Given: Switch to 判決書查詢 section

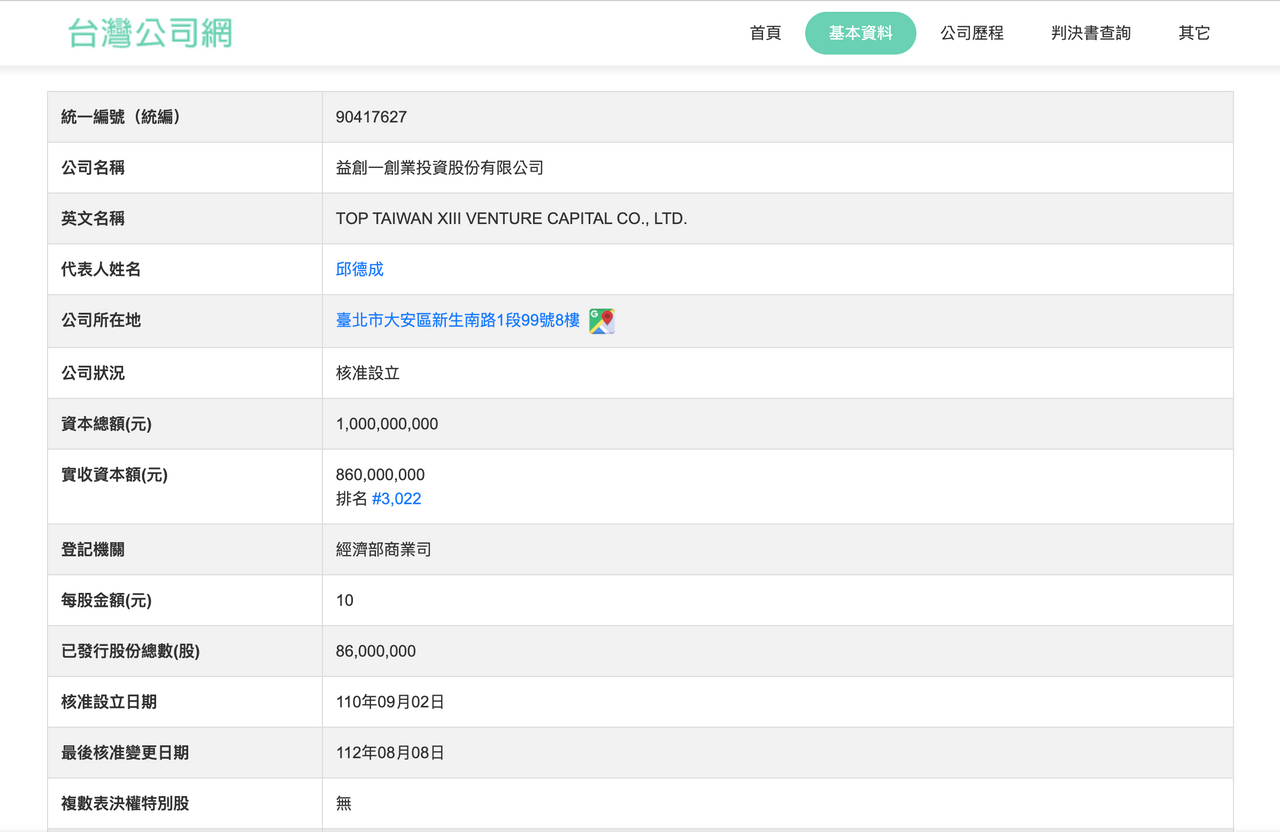Looking at the screenshot, I should tap(1091, 33).
